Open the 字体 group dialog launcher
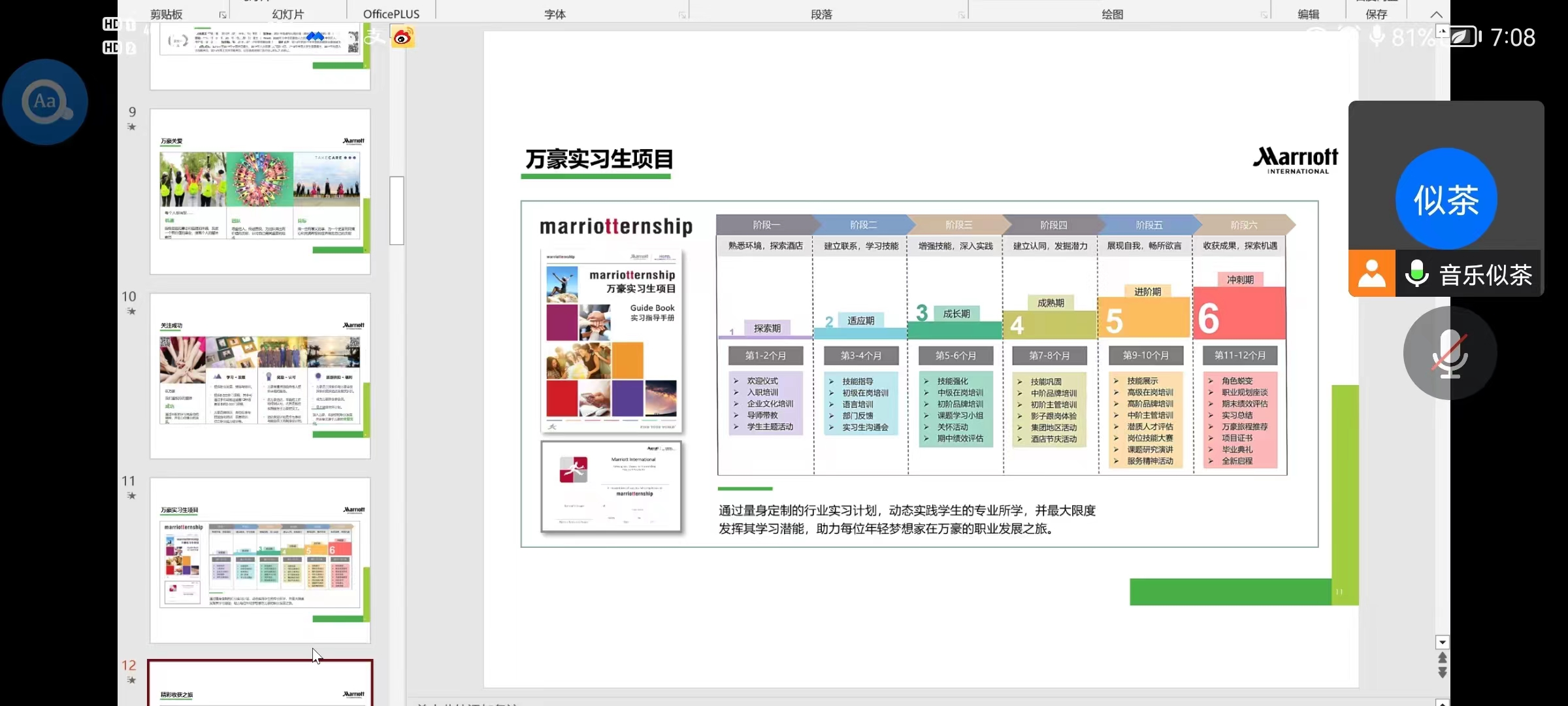 pos(682,15)
